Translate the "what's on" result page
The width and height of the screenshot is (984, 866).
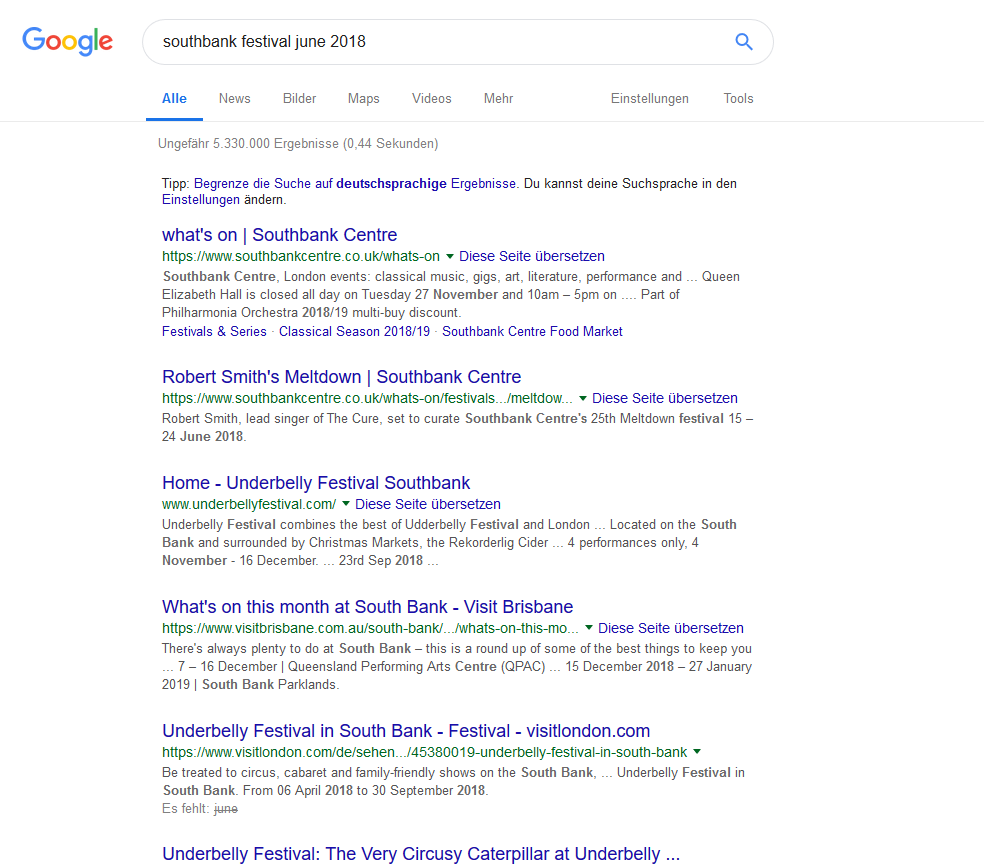(x=532, y=256)
